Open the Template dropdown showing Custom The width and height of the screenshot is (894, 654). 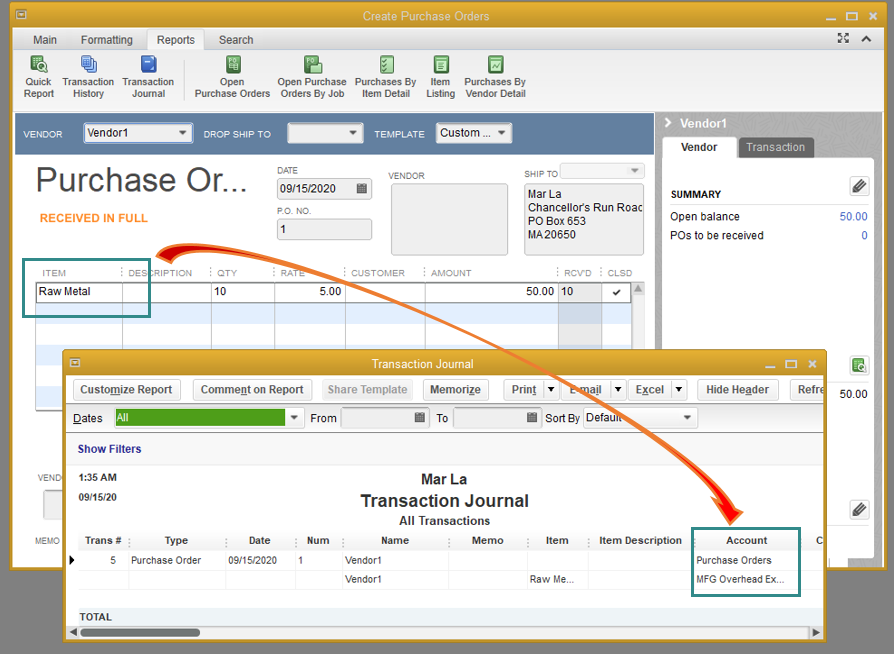pos(501,133)
